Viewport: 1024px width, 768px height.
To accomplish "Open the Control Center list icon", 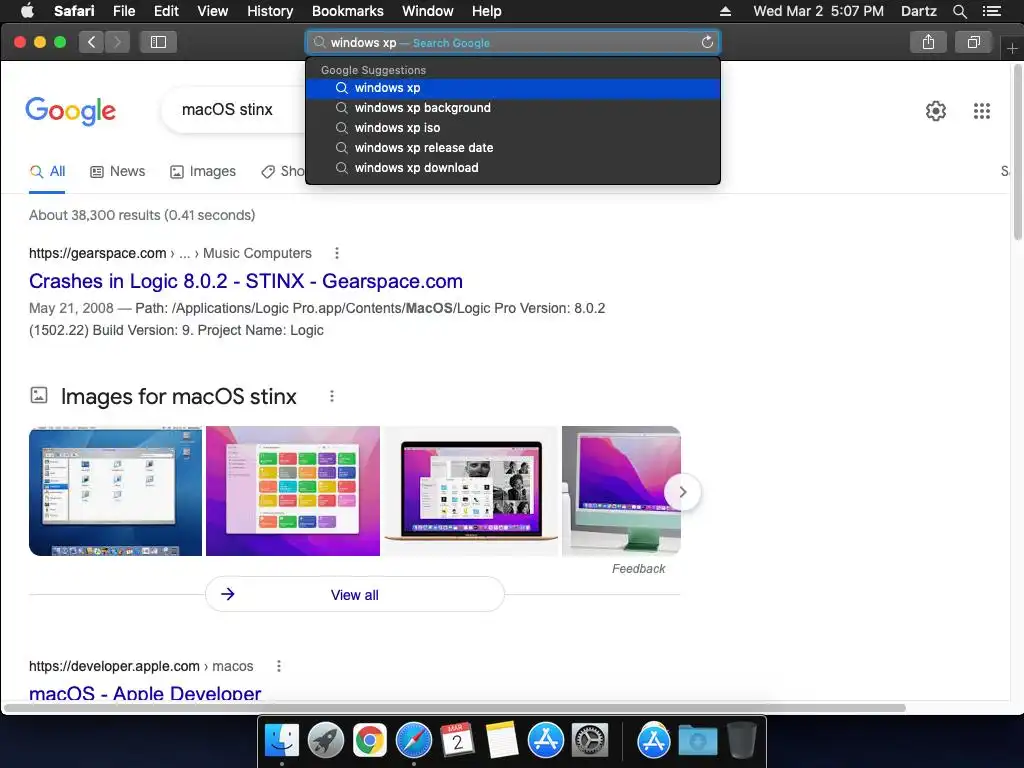I will coord(992,11).
